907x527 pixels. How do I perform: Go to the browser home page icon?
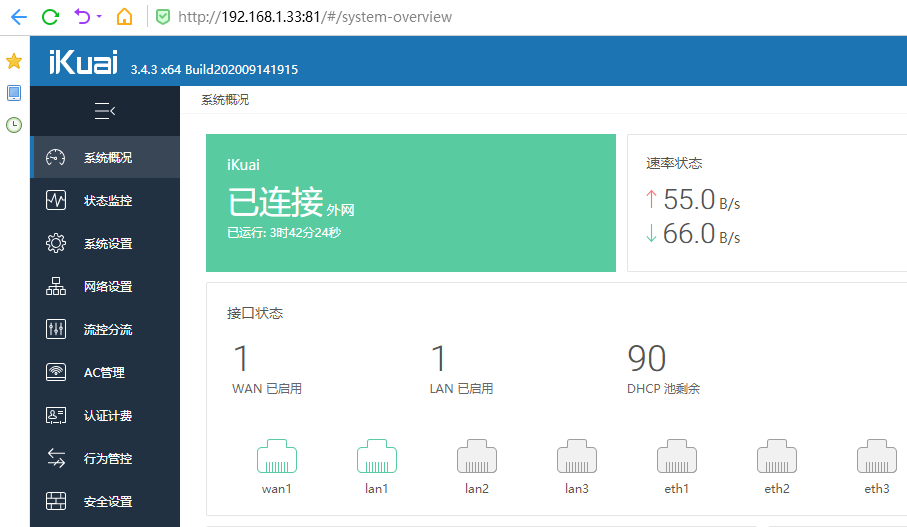[124, 16]
